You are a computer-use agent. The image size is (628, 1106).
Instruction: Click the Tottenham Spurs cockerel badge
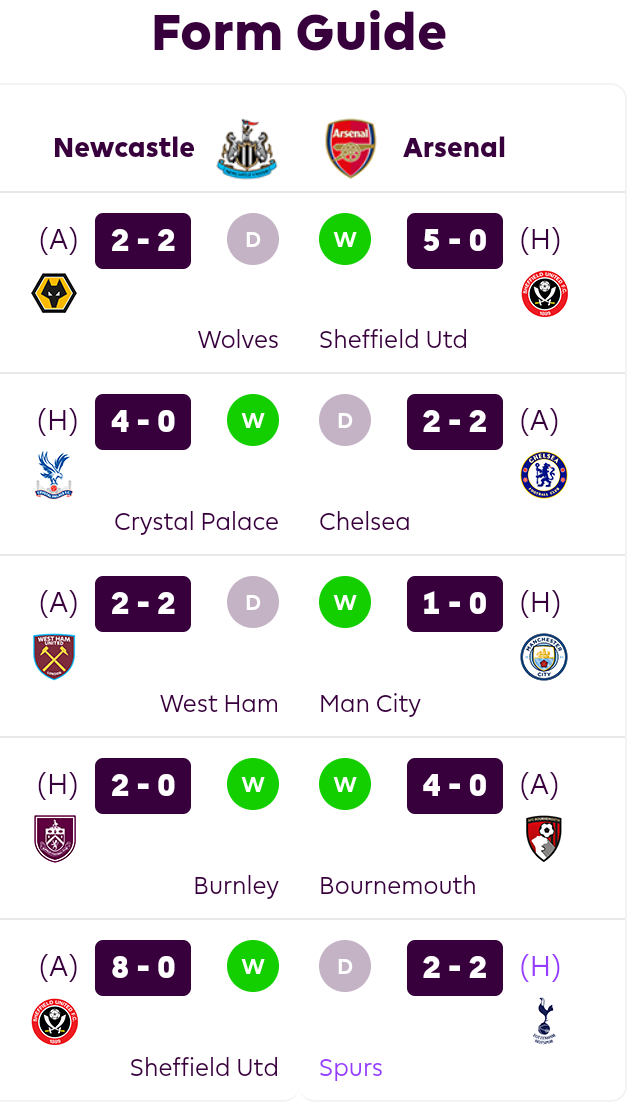544,1021
